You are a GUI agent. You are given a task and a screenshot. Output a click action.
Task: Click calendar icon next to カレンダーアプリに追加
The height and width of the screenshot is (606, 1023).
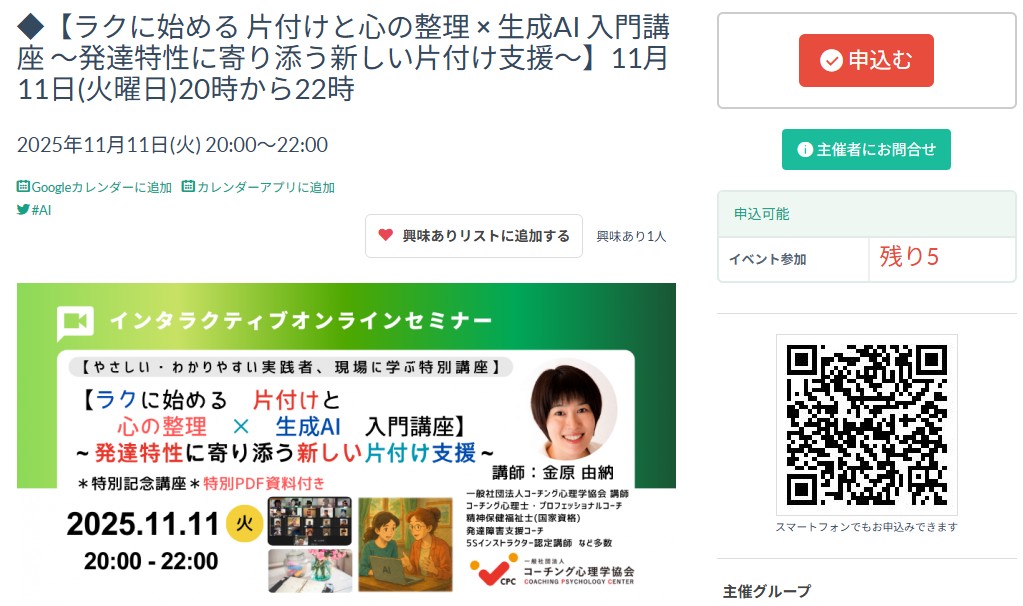pos(189,187)
